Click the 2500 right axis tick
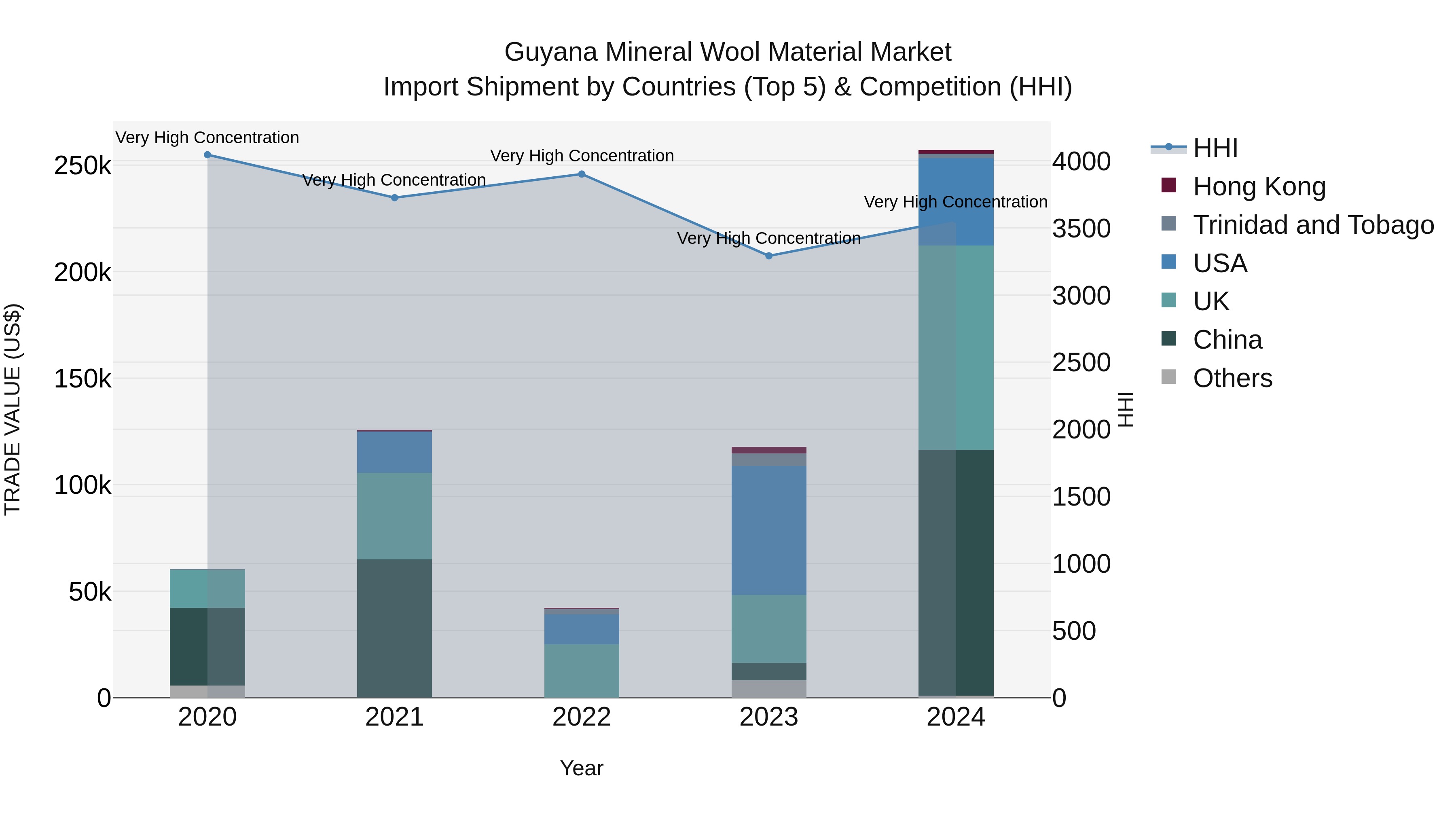1456x819 pixels. (x=1081, y=362)
